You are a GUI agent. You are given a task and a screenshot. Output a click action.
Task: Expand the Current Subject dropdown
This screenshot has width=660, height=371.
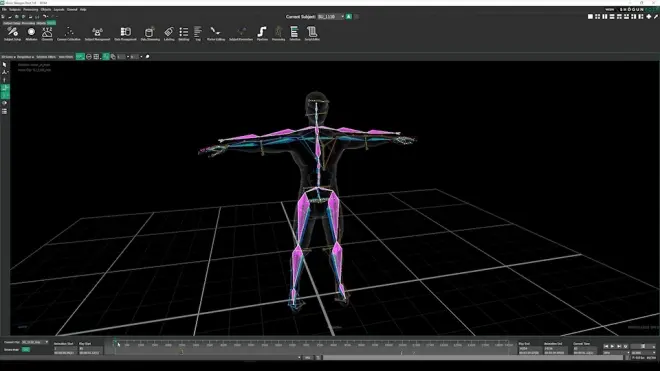pyautogui.click(x=331, y=16)
